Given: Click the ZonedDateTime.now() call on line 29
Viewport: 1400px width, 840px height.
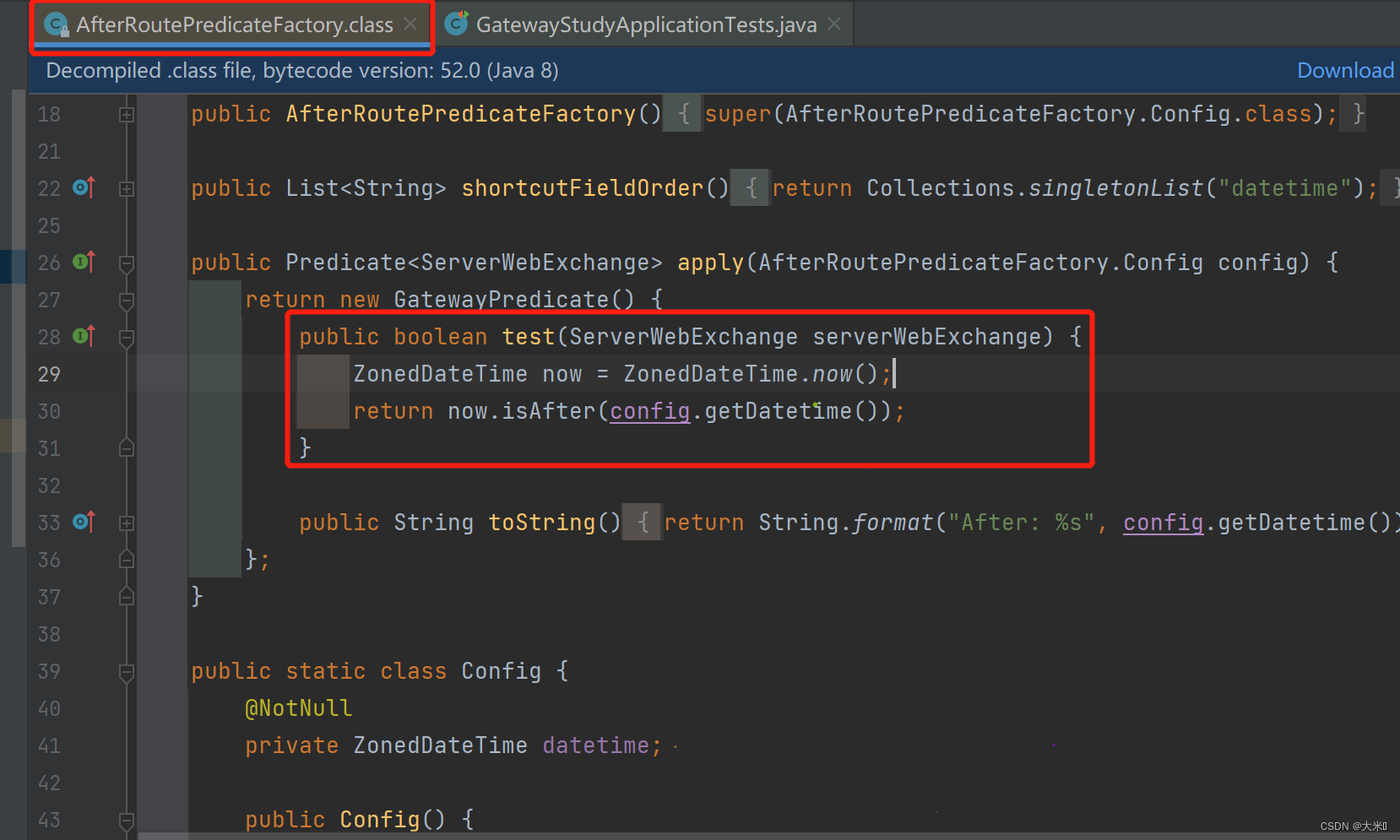Looking at the screenshot, I should coord(752,374).
